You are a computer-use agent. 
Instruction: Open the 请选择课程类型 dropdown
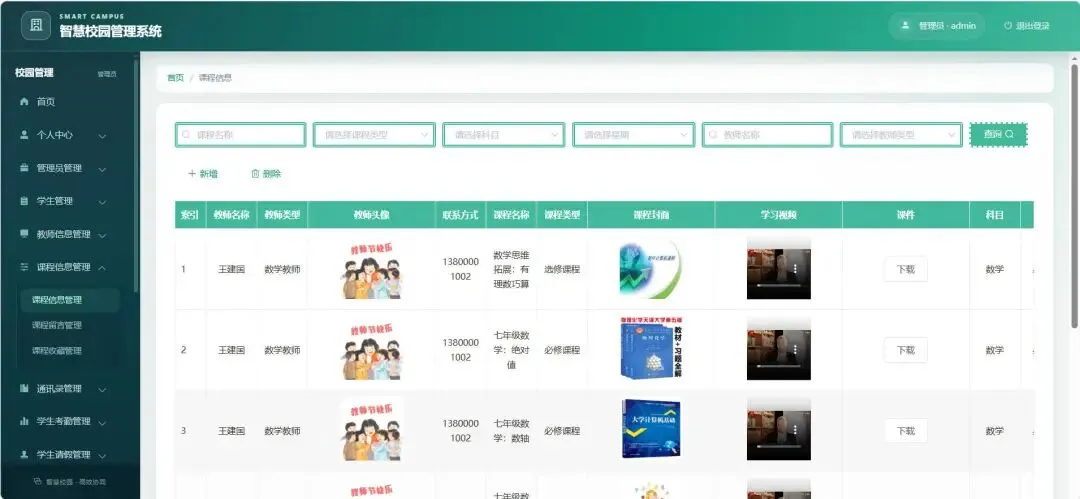tap(374, 135)
